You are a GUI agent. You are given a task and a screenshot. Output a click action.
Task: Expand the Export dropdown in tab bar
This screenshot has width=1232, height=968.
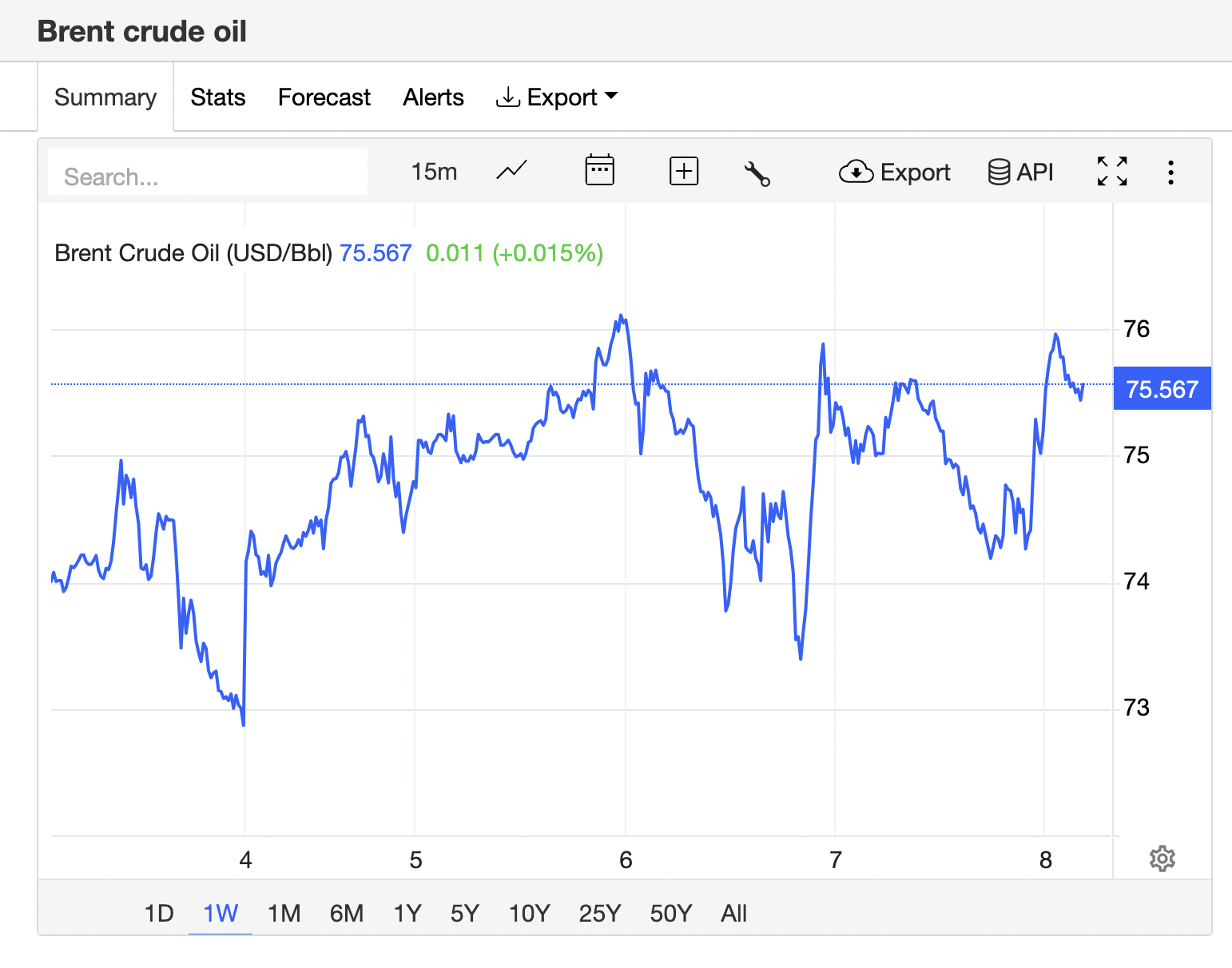557,97
